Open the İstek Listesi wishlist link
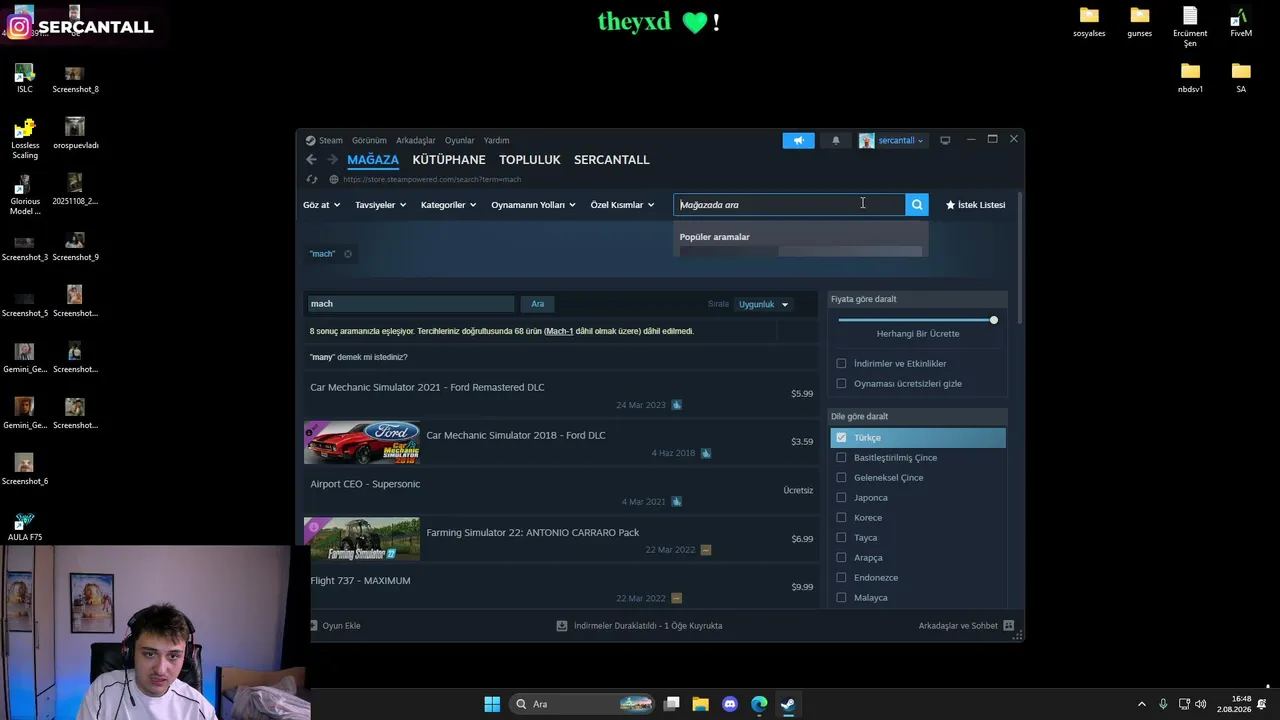Screen dimensions: 1280x720 click(x=975, y=205)
